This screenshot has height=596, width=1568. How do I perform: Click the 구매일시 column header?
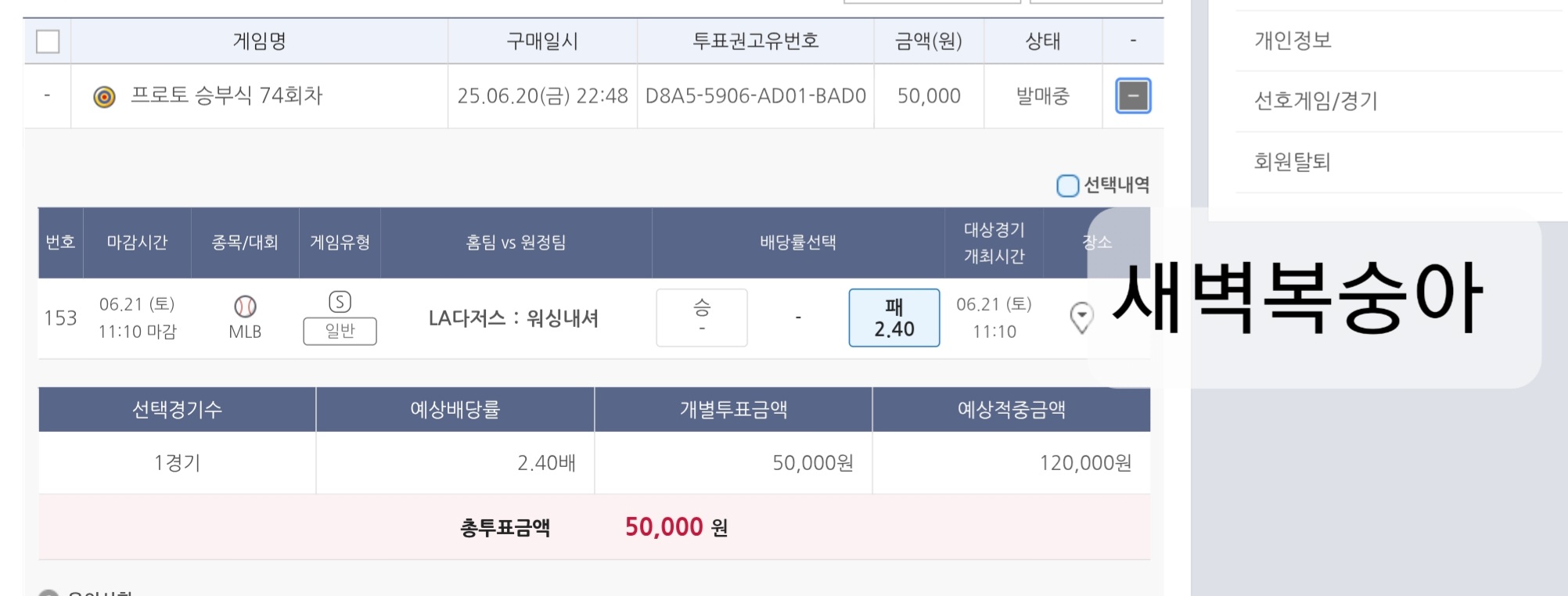click(x=542, y=41)
